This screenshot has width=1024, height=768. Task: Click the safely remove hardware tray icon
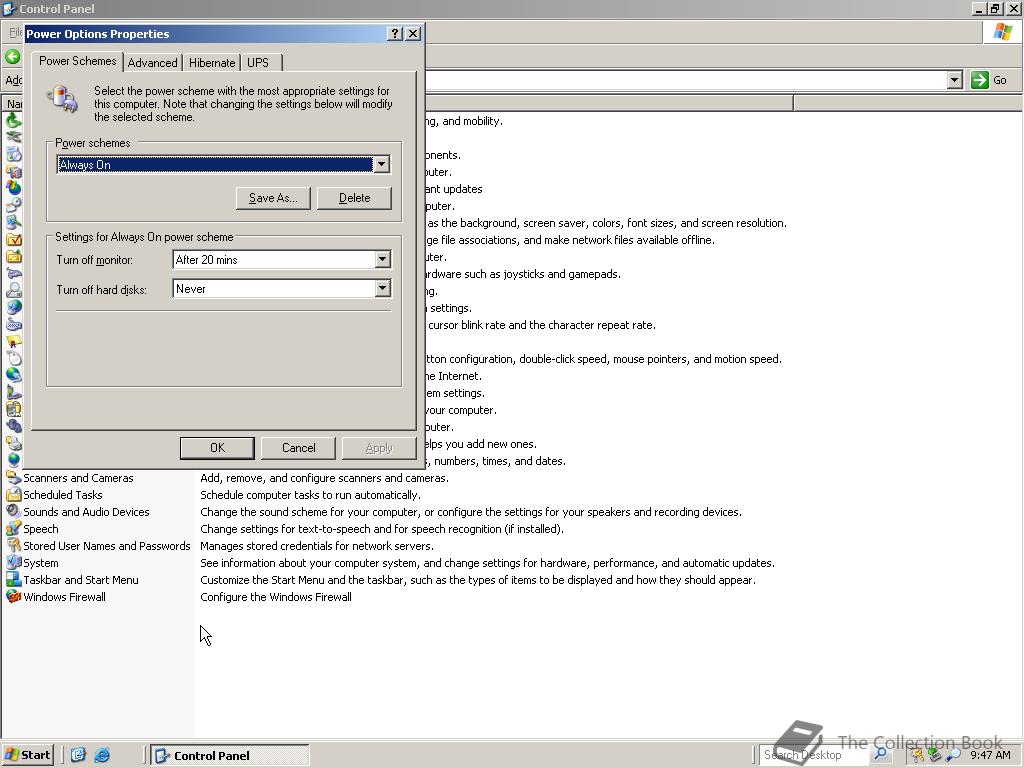click(x=935, y=756)
